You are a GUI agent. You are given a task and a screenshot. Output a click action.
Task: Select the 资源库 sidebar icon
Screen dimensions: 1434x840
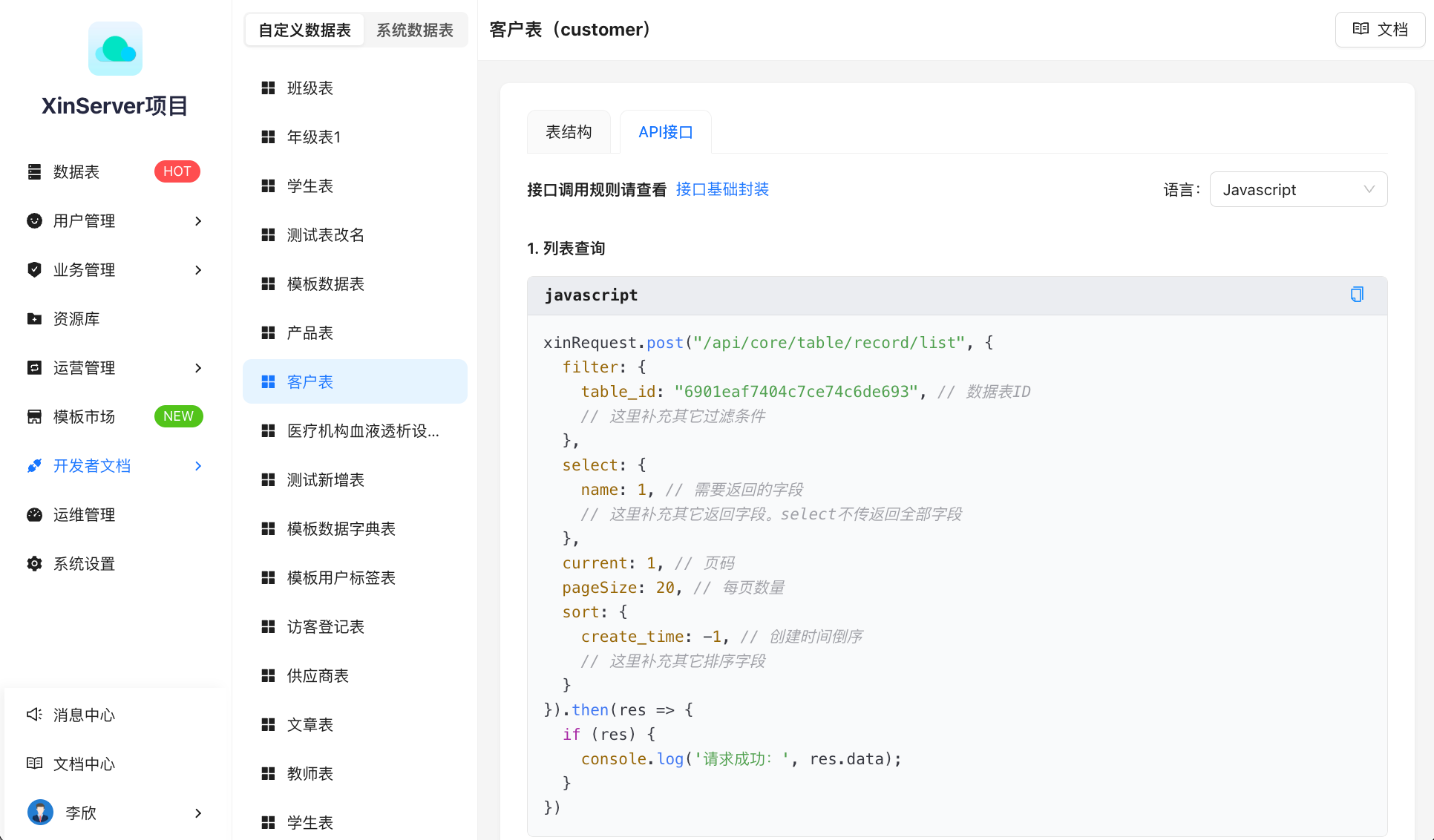pos(75,318)
